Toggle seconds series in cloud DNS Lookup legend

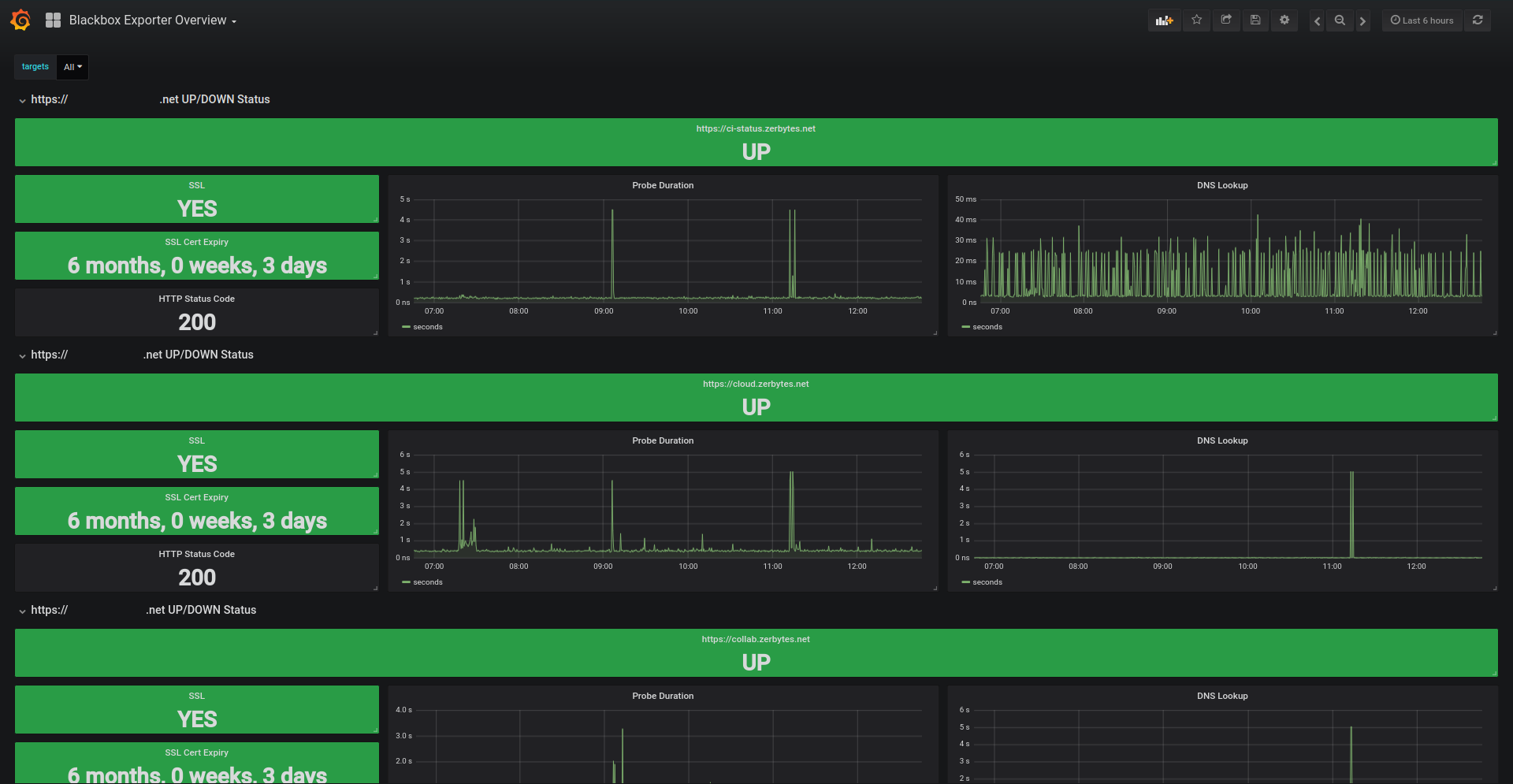[x=987, y=582]
